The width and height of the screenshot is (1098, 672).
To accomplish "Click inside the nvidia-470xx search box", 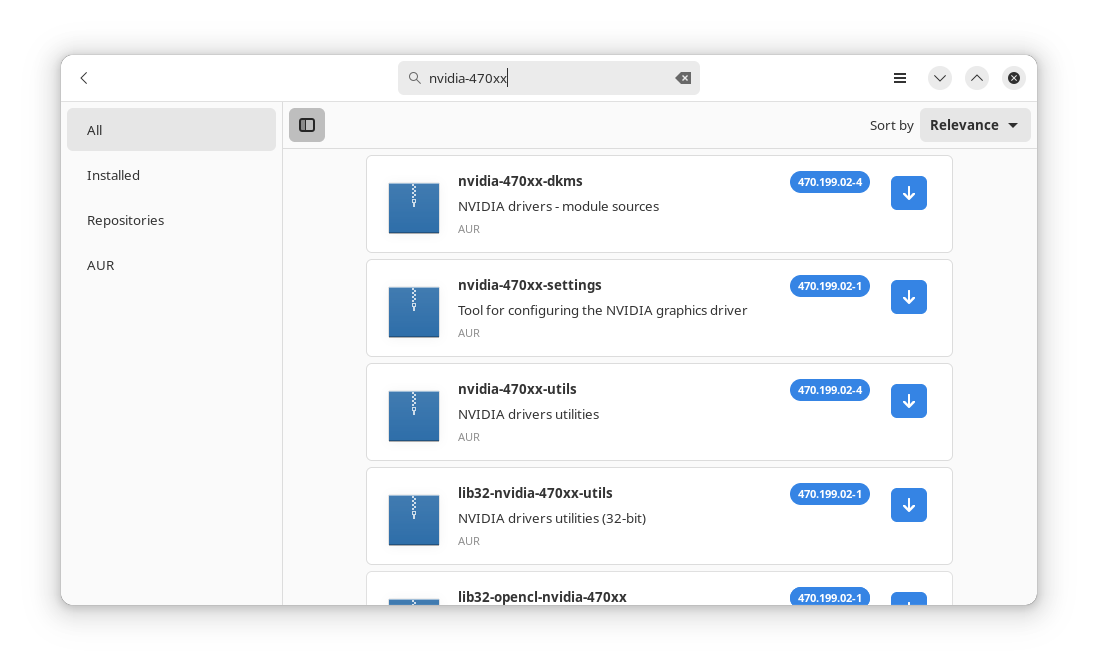I will [x=548, y=78].
